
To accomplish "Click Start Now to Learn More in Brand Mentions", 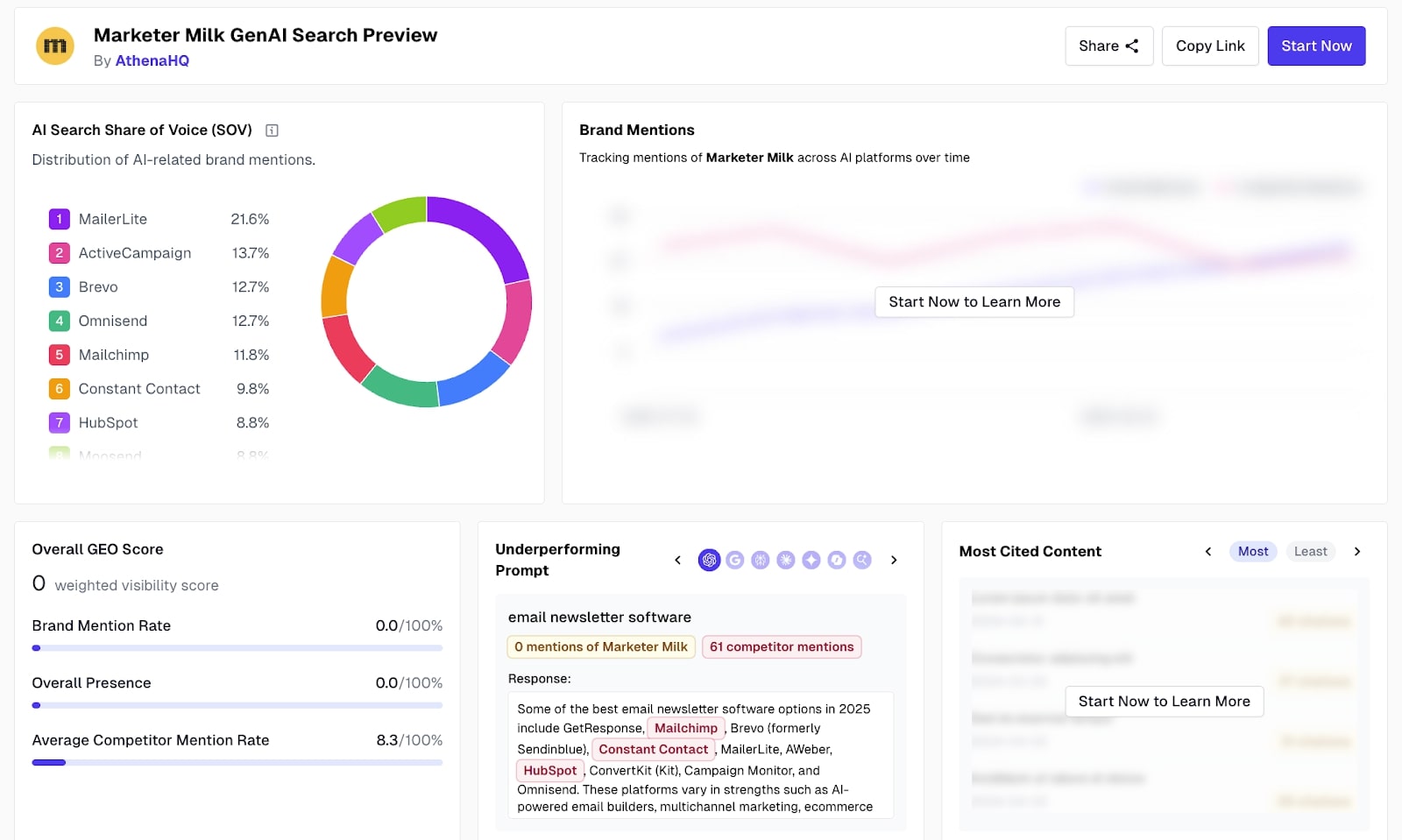I will point(974,301).
